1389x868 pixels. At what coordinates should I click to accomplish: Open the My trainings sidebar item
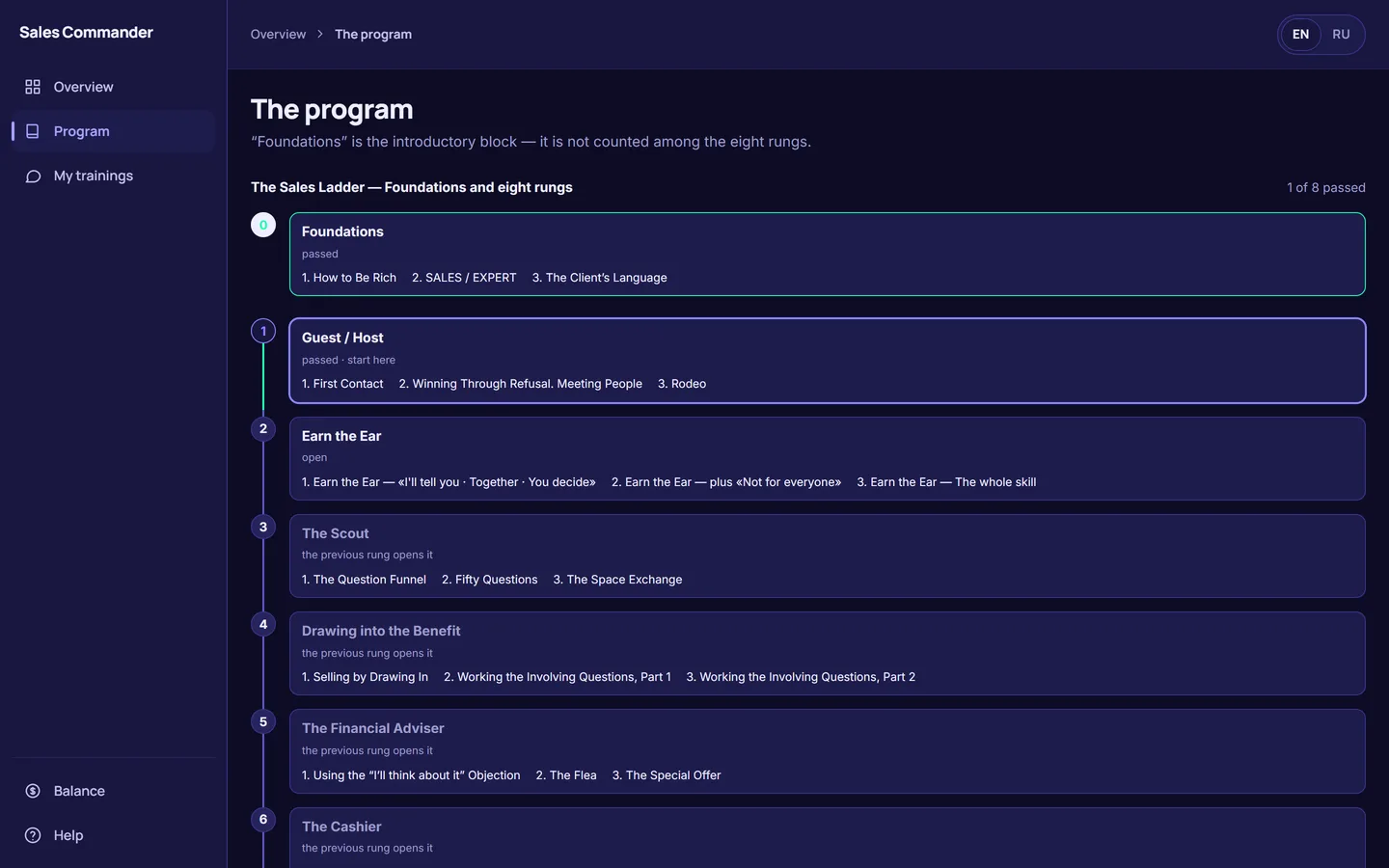tap(113, 176)
